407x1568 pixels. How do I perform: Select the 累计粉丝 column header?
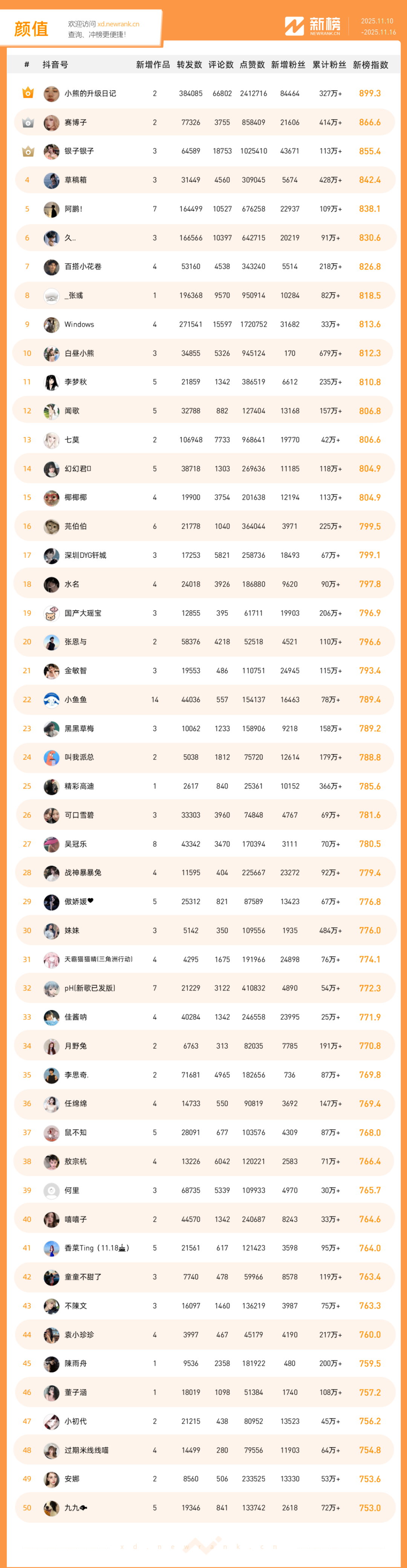[329, 65]
